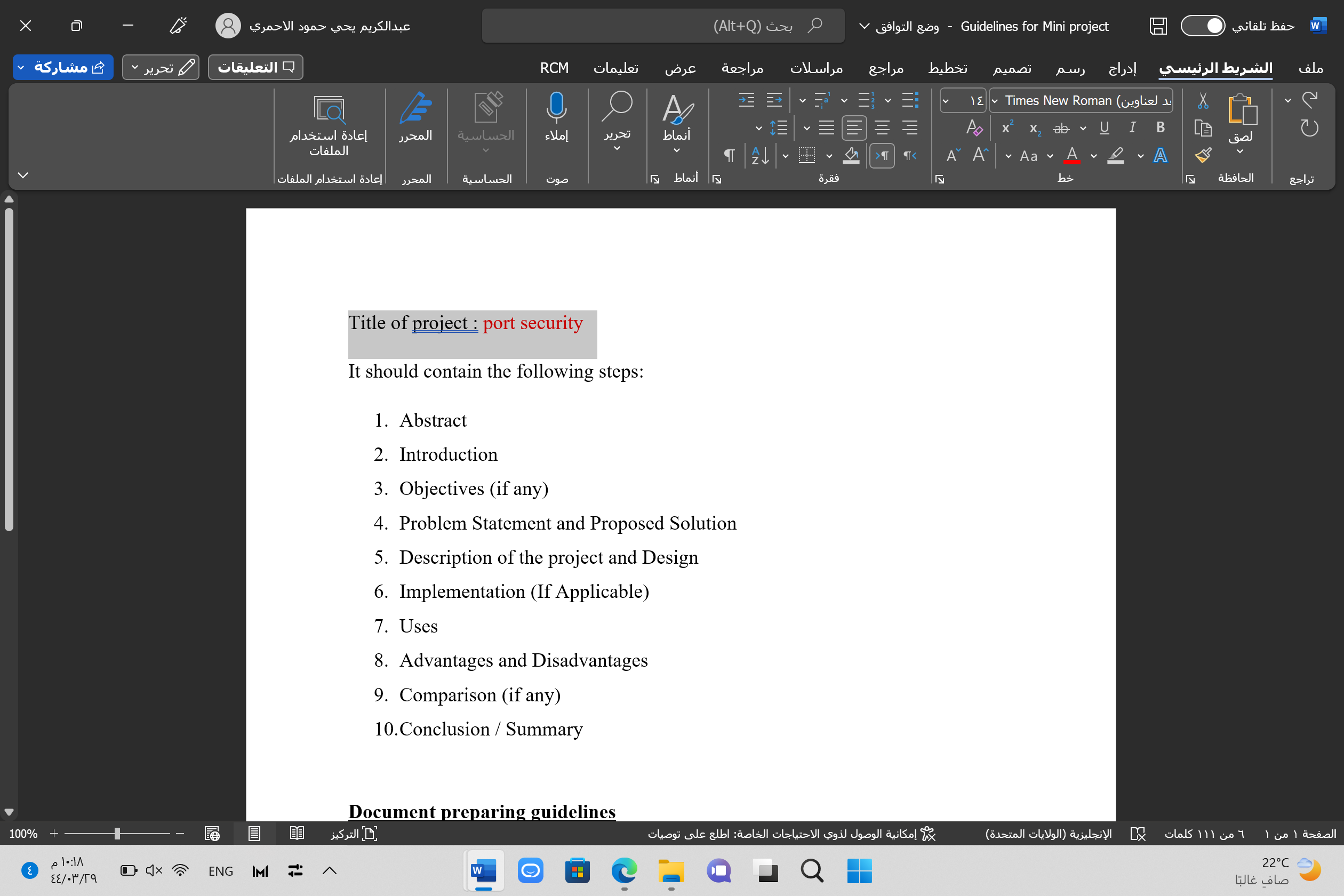The height and width of the screenshot is (896, 1344).
Task: Expand the font size dropdown
Action: point(946,101)
